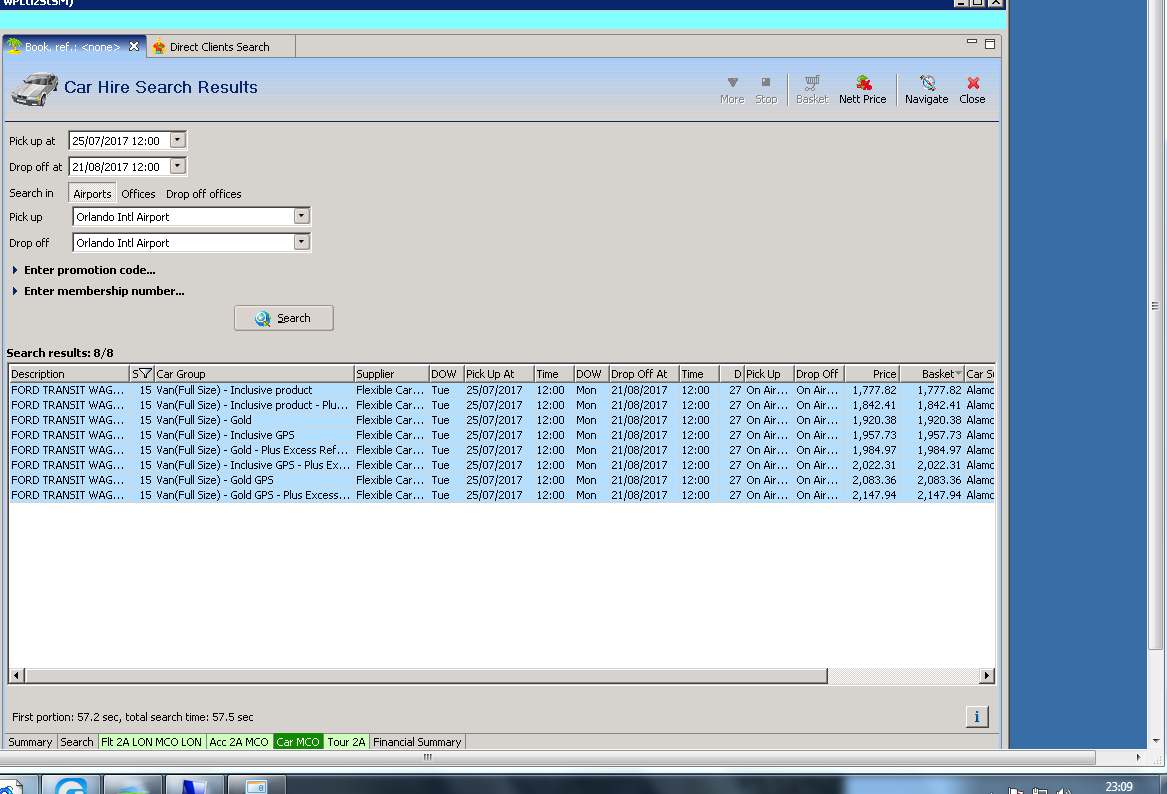Open the Drop off at date dropdown
1167x794 pixels.
point(178,167)
